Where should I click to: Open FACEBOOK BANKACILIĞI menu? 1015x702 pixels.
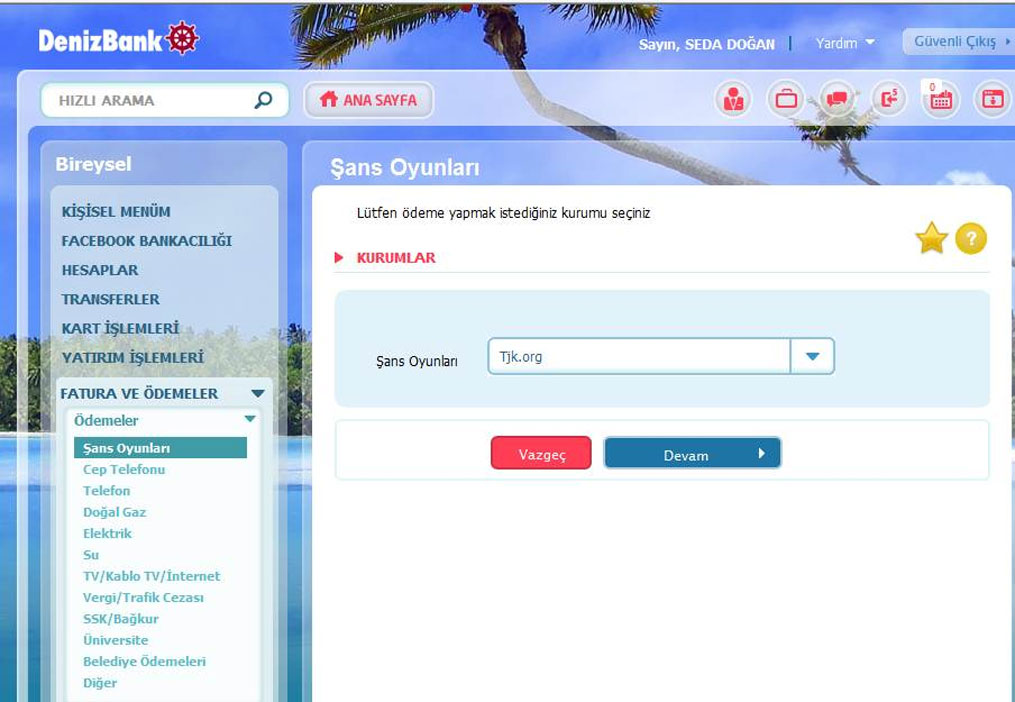coord(146,241)
